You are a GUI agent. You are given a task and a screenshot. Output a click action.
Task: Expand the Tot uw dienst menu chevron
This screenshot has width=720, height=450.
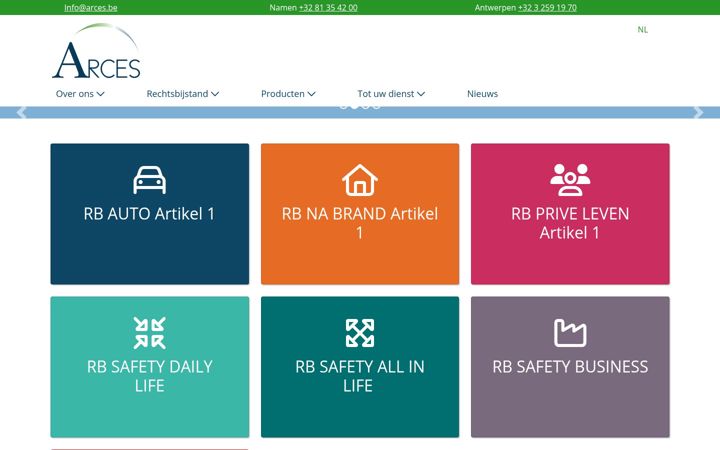point(421,94)
